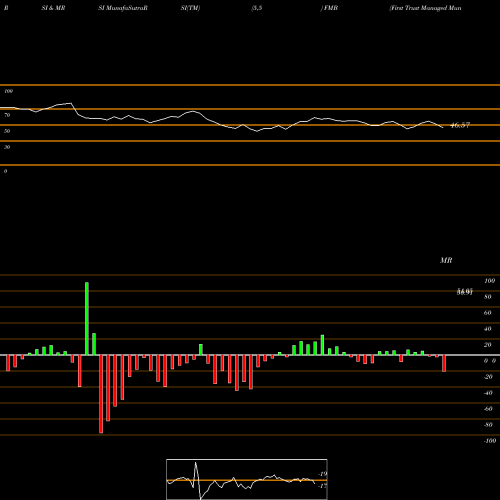Screen dimensions: 500x500
Task: Click the -60 axis label in MR panel
Action: coord(488,409)
